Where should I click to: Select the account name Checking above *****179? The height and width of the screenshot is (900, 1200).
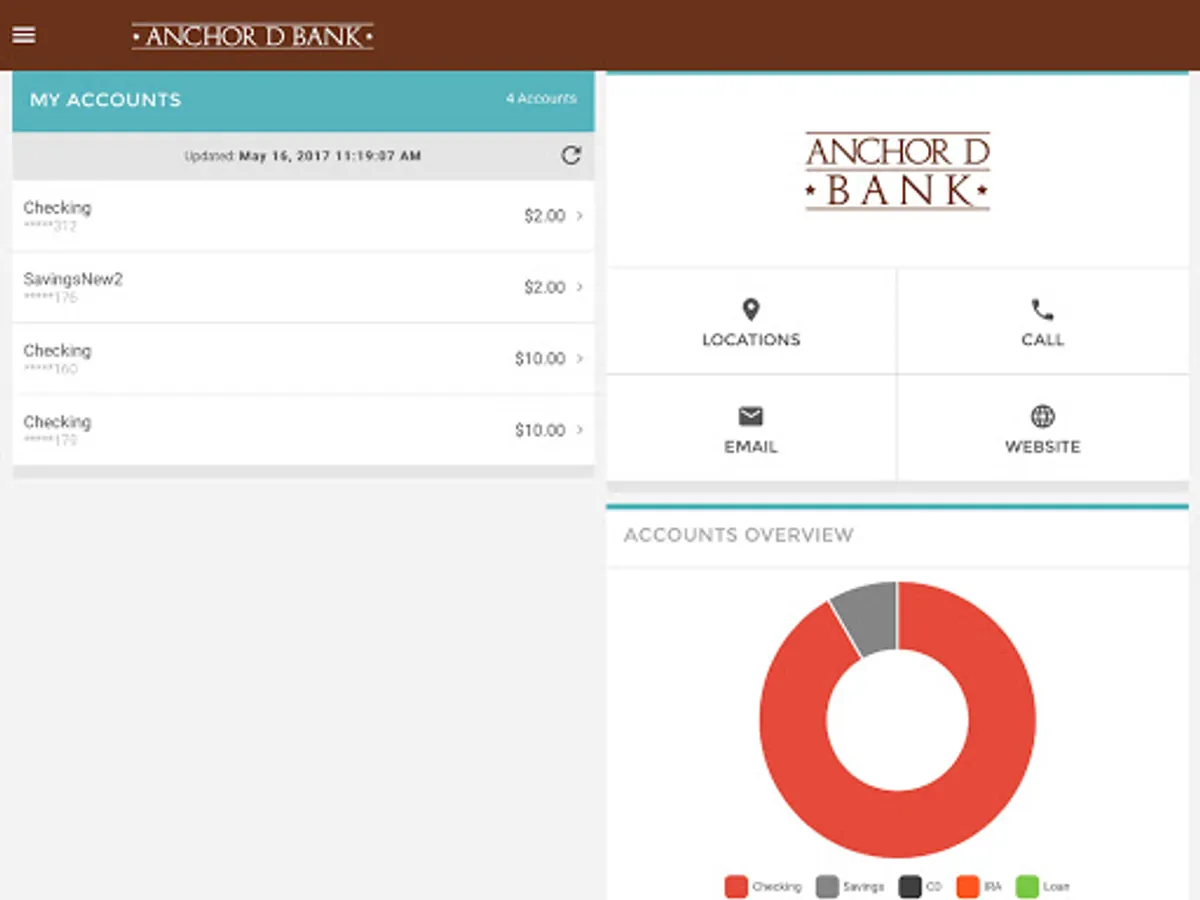point(57,422)
